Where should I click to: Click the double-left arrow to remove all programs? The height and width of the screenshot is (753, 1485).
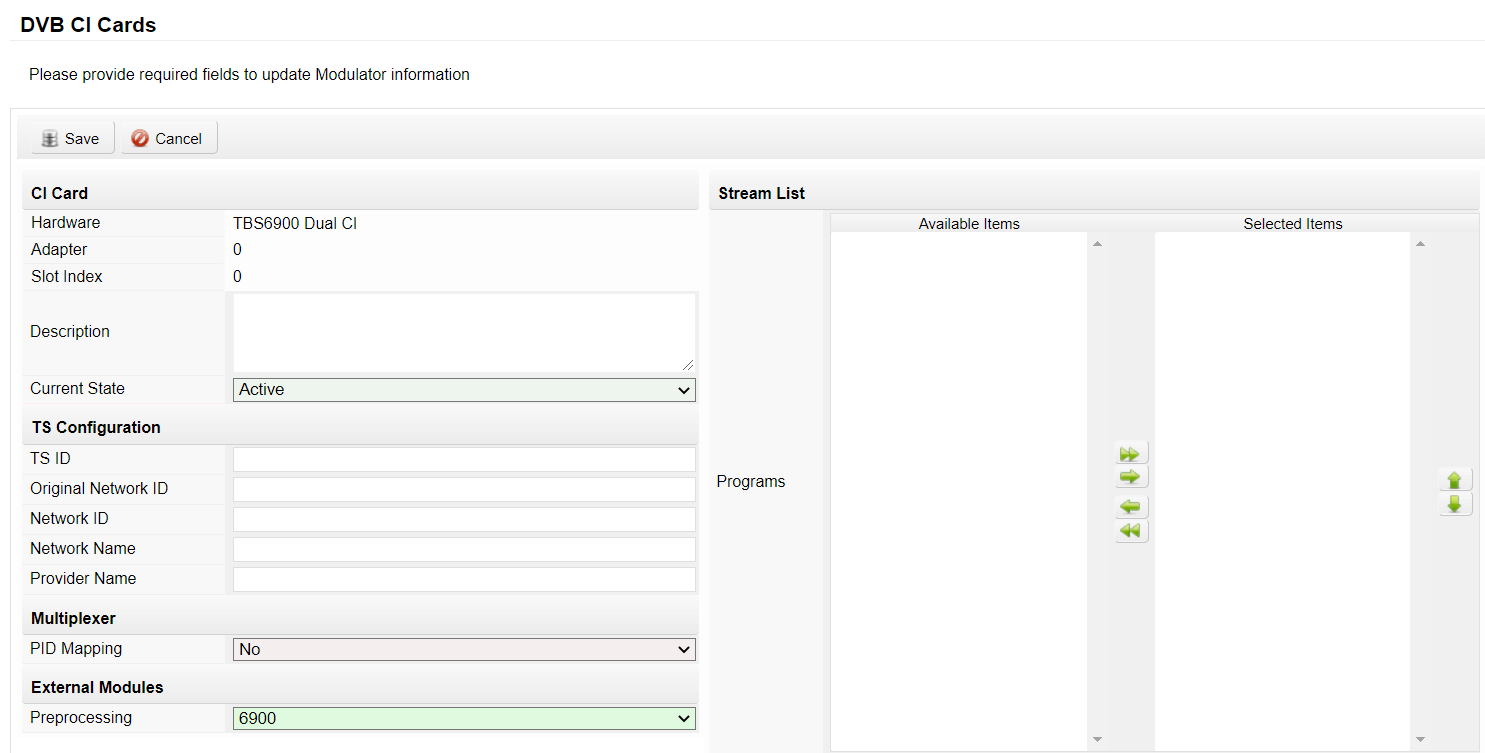tap(1131, 531)
